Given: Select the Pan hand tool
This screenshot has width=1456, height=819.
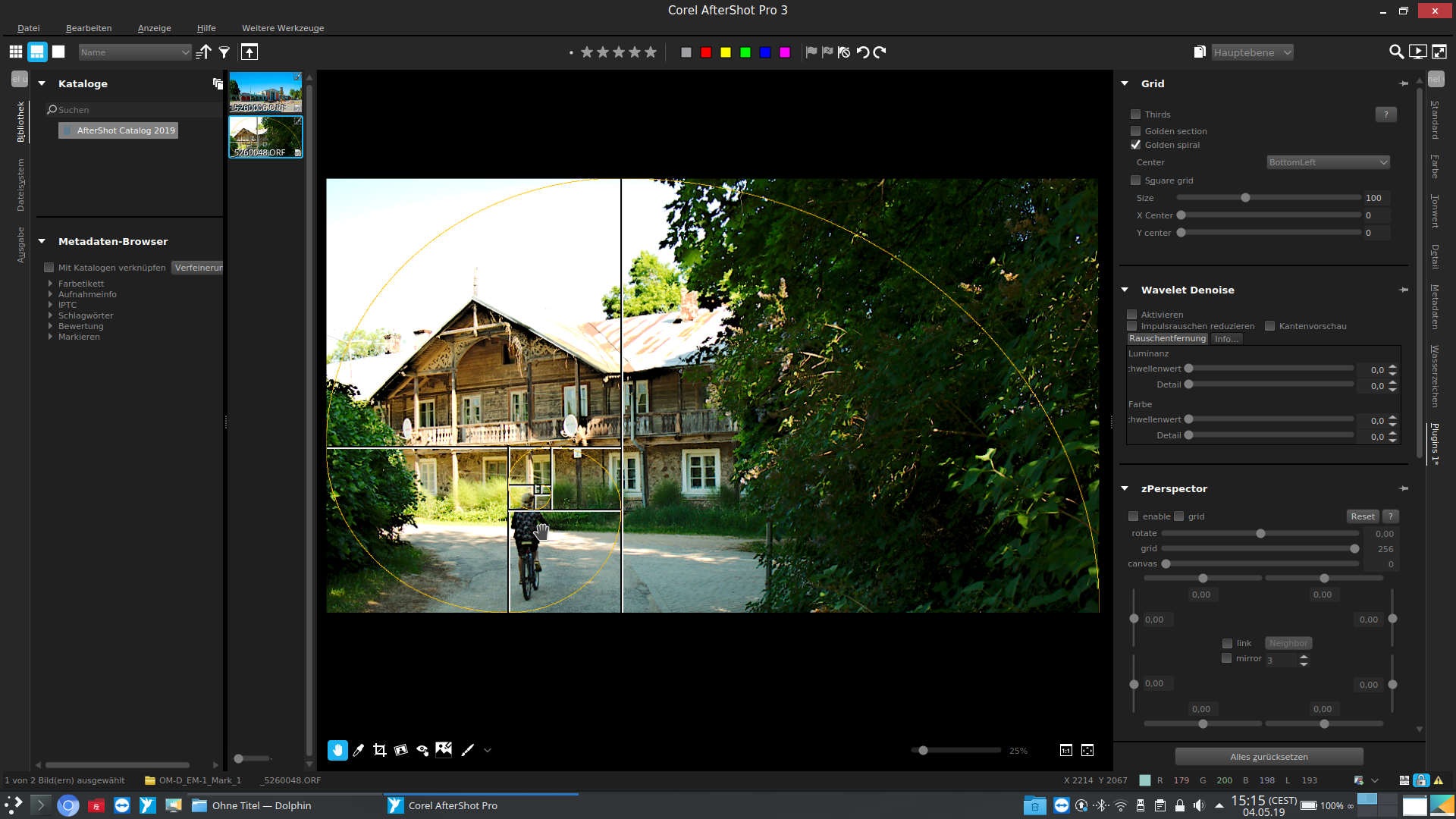Looking at the screenshot, I should pos(337,750).
